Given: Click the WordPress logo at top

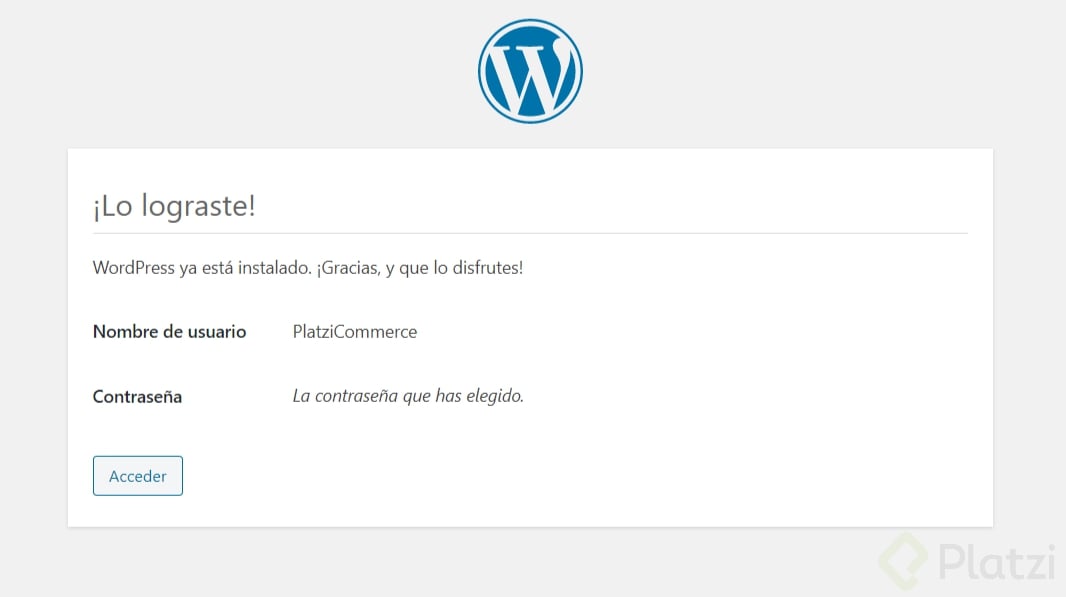Looking at the screenshot, I should 530,71.
